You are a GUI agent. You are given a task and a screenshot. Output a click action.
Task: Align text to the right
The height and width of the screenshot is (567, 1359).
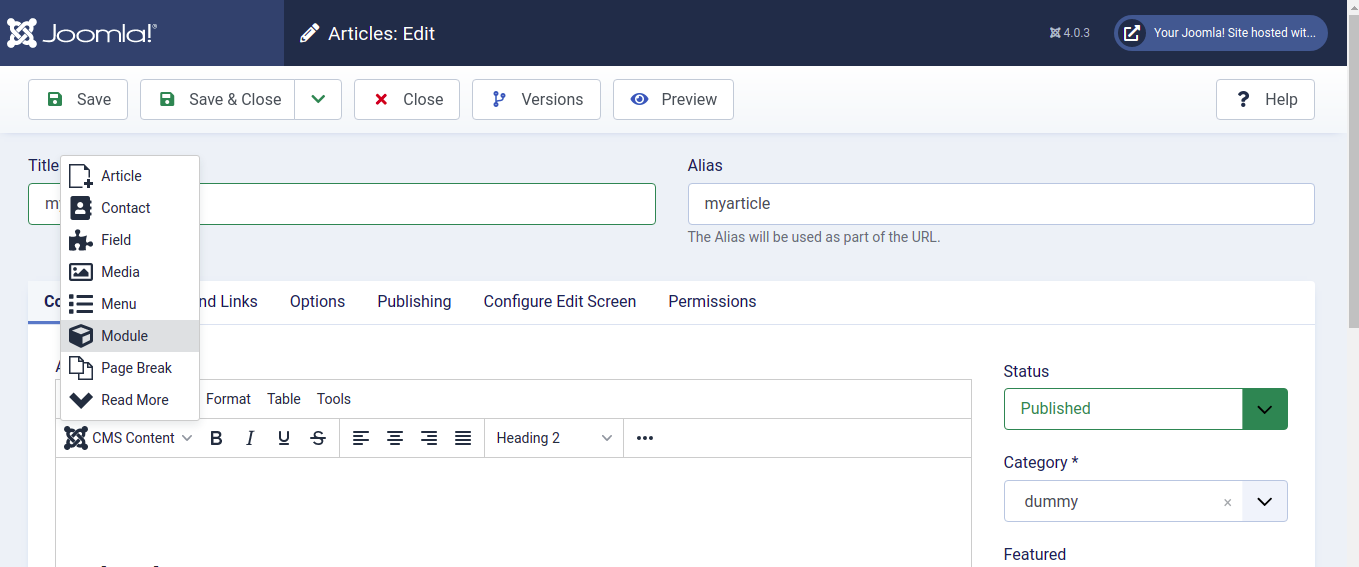point(429,438)
